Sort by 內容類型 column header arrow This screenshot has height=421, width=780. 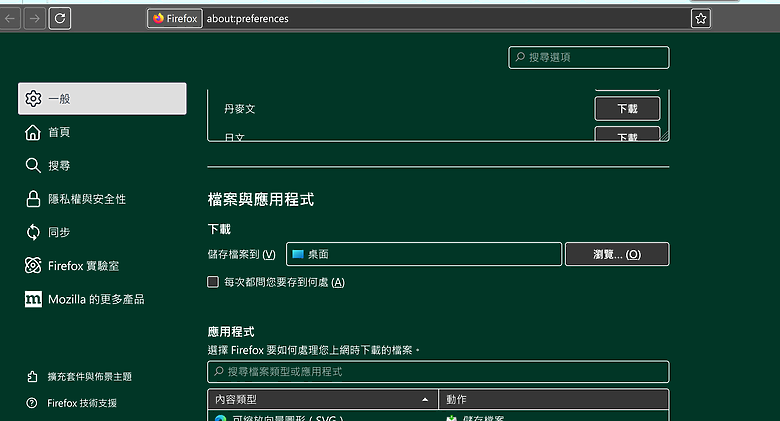click(x=425, y=400)
